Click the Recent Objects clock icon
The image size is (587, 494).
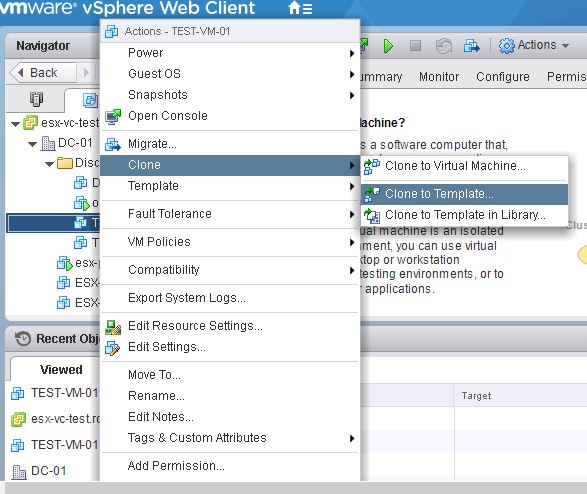coord(23,339)
